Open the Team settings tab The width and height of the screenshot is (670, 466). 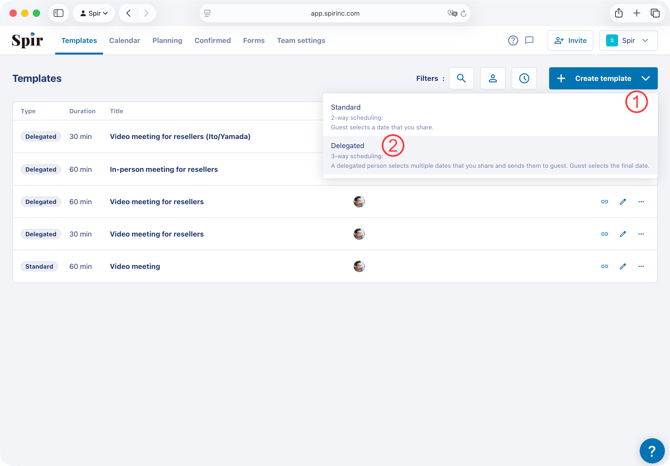301,41
